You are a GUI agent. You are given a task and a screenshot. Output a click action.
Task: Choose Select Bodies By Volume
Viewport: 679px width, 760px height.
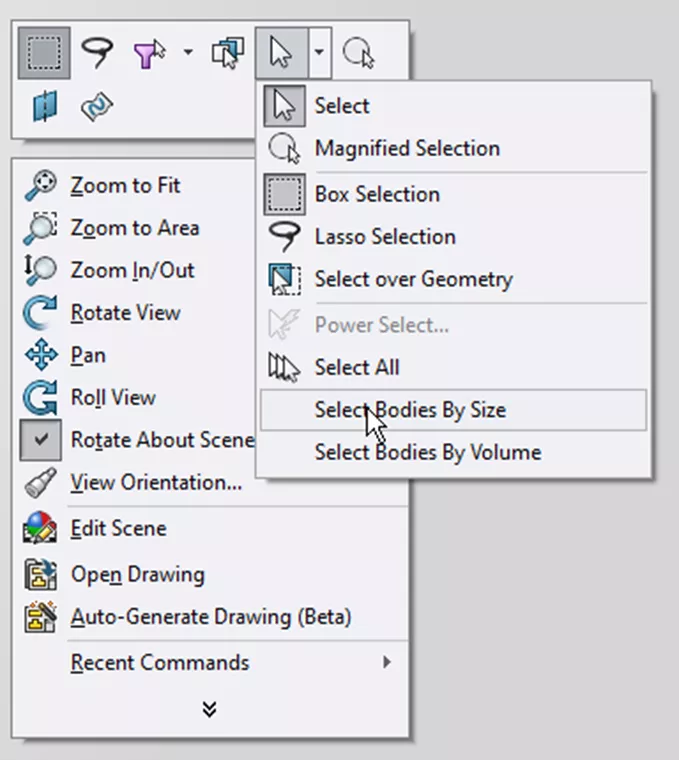tap(427, 452)
